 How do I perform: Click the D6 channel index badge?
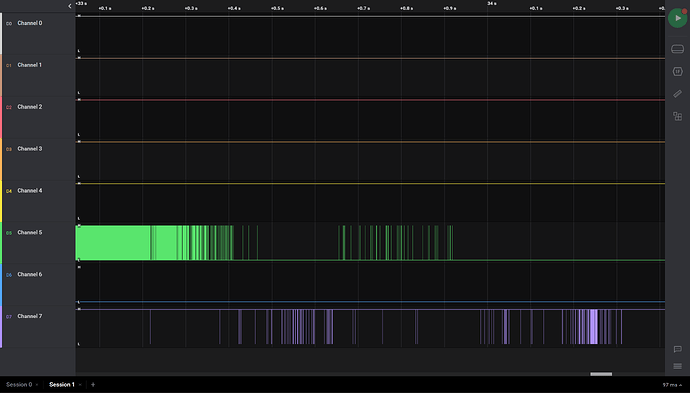pyautogui.click(x=9, y=275)
